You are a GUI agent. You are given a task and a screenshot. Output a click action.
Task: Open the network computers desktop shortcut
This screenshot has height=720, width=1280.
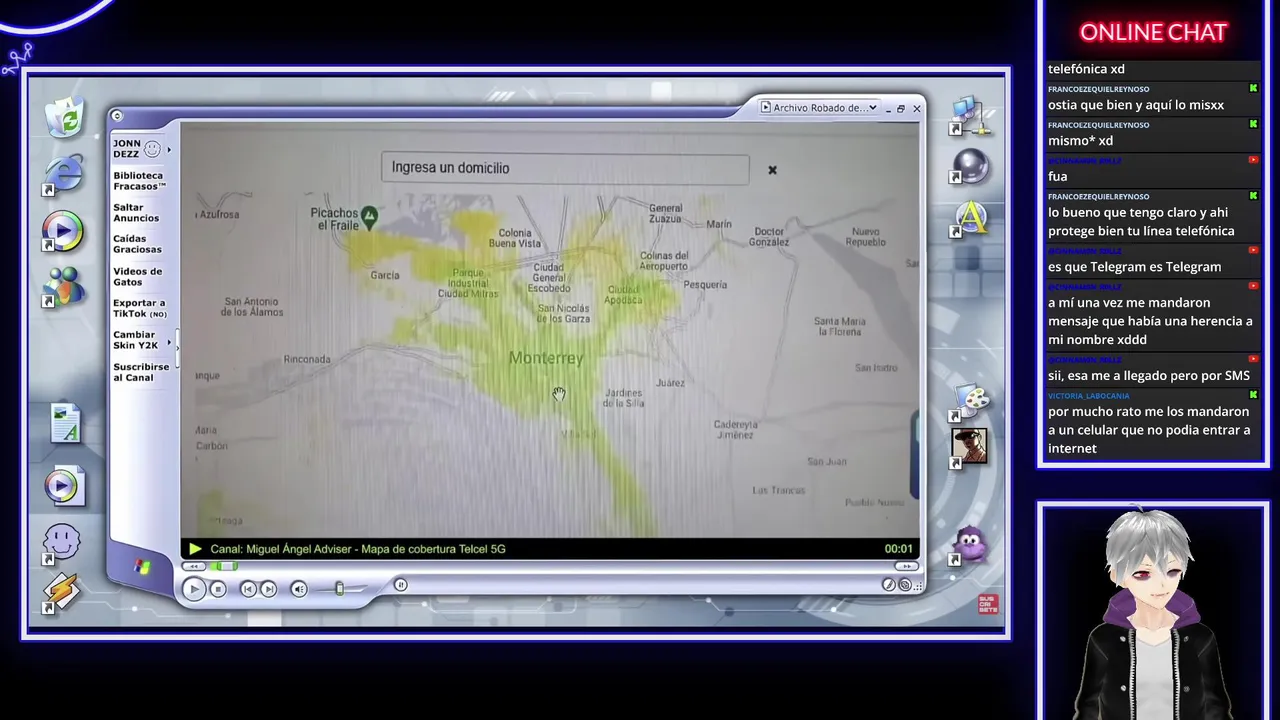point(970,116)
